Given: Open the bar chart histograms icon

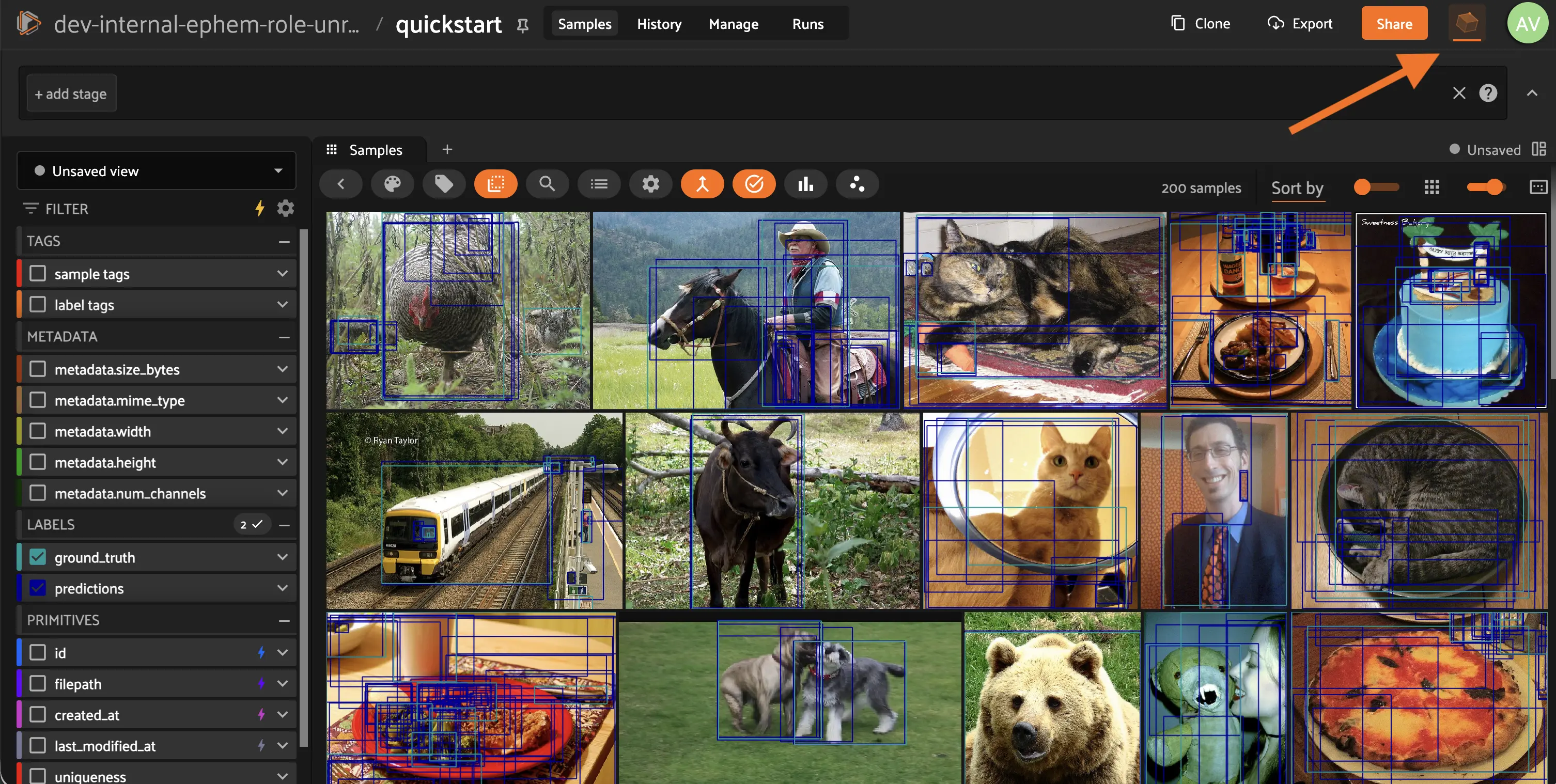Looking at the screenshot, I should tap(806, 184).
